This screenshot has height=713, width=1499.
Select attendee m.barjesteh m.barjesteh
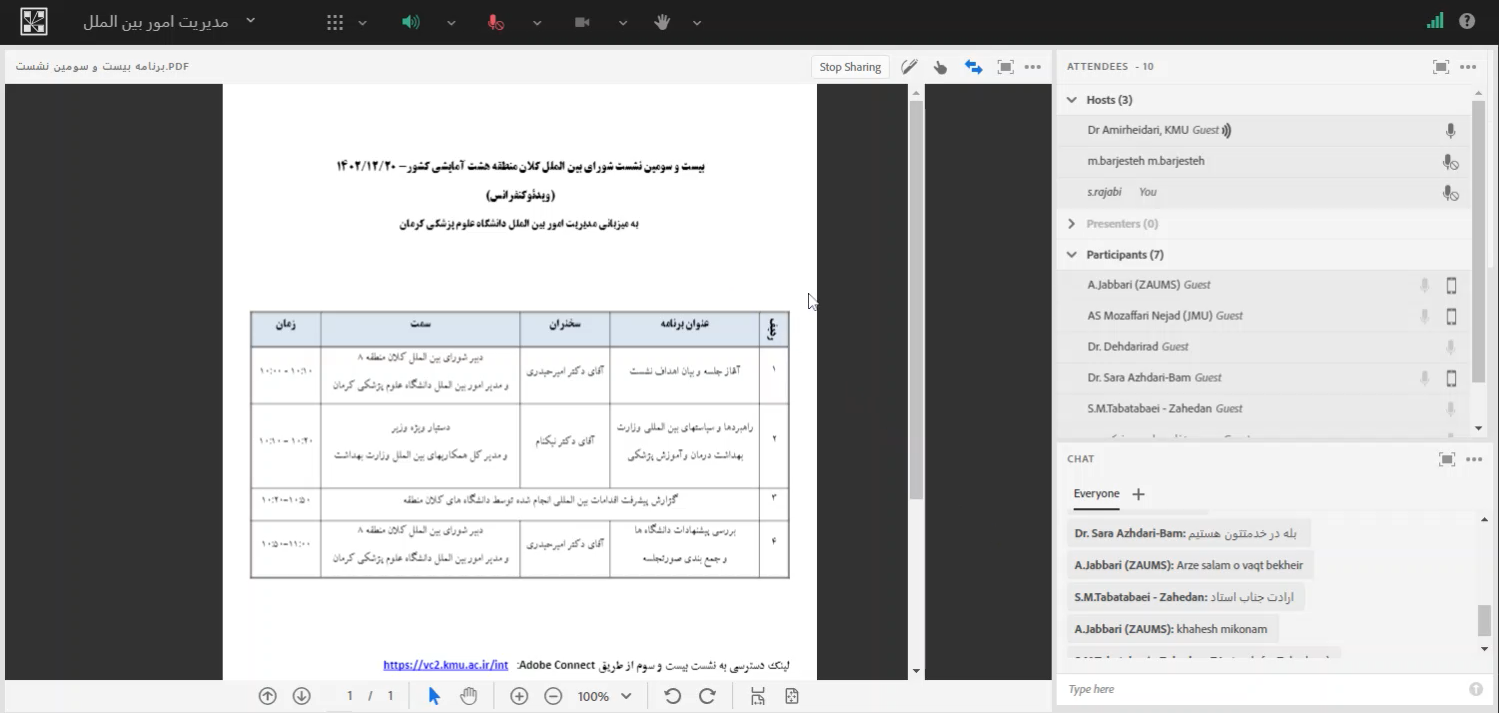click(1264, 162)
